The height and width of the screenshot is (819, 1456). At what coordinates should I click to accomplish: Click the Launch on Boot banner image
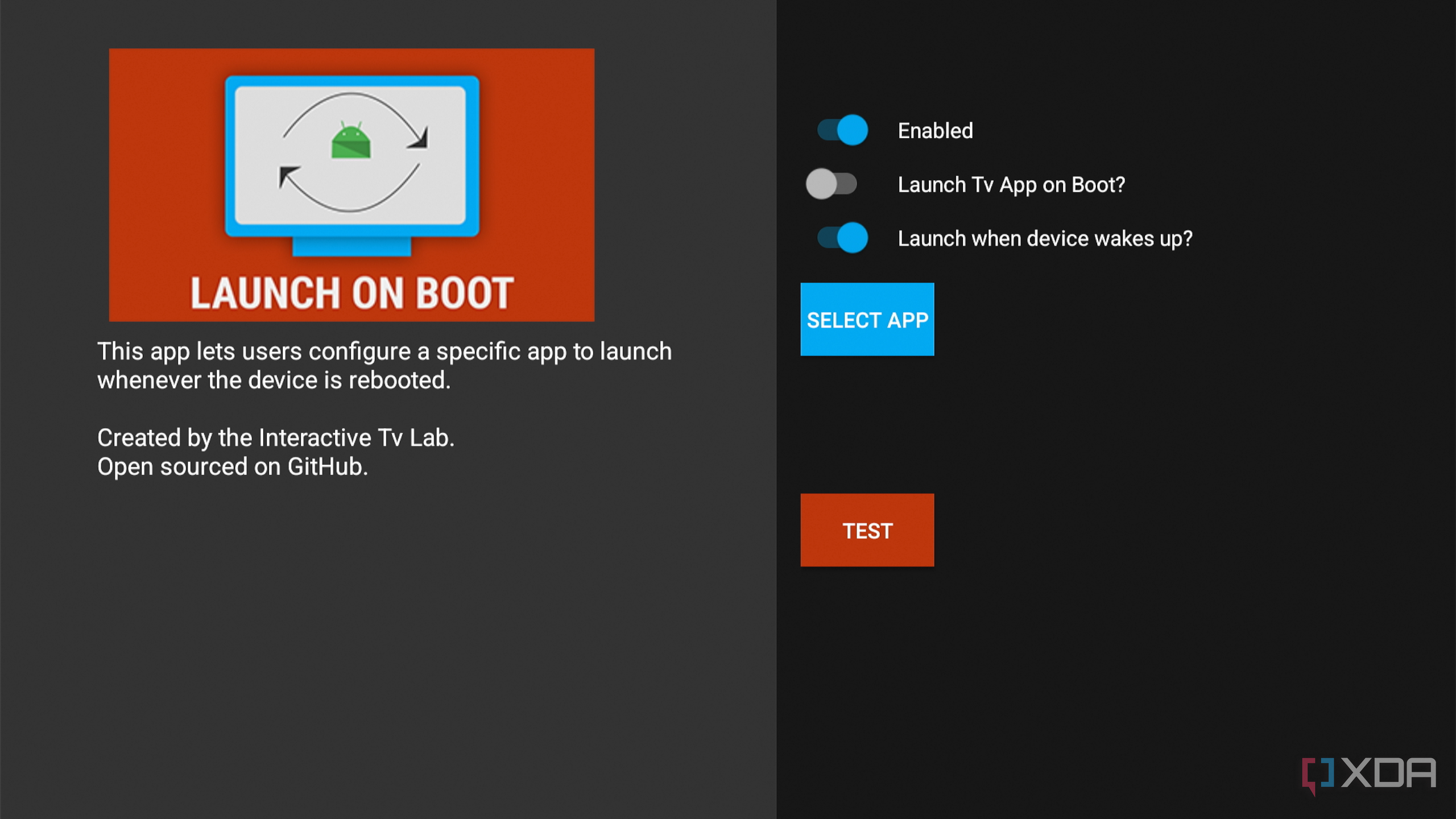point(351,185)
